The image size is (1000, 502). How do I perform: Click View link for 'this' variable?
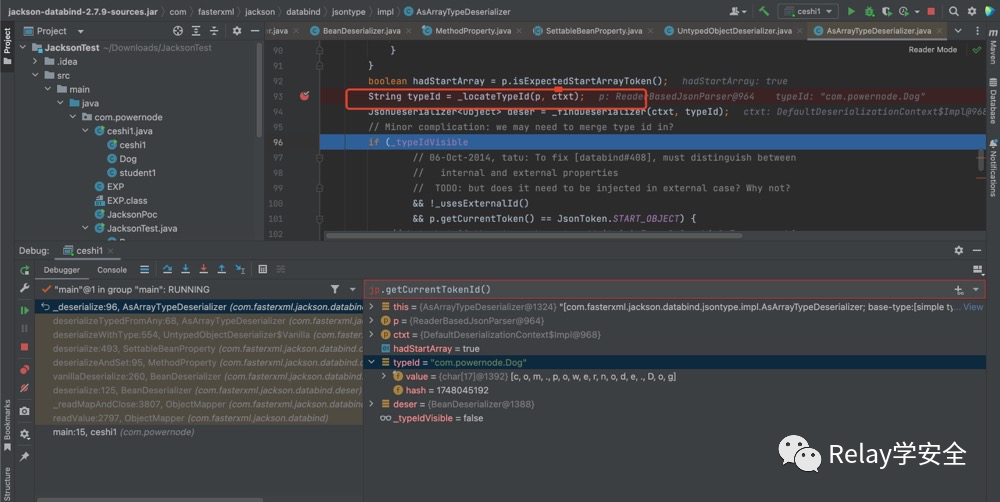coord(973,307)
